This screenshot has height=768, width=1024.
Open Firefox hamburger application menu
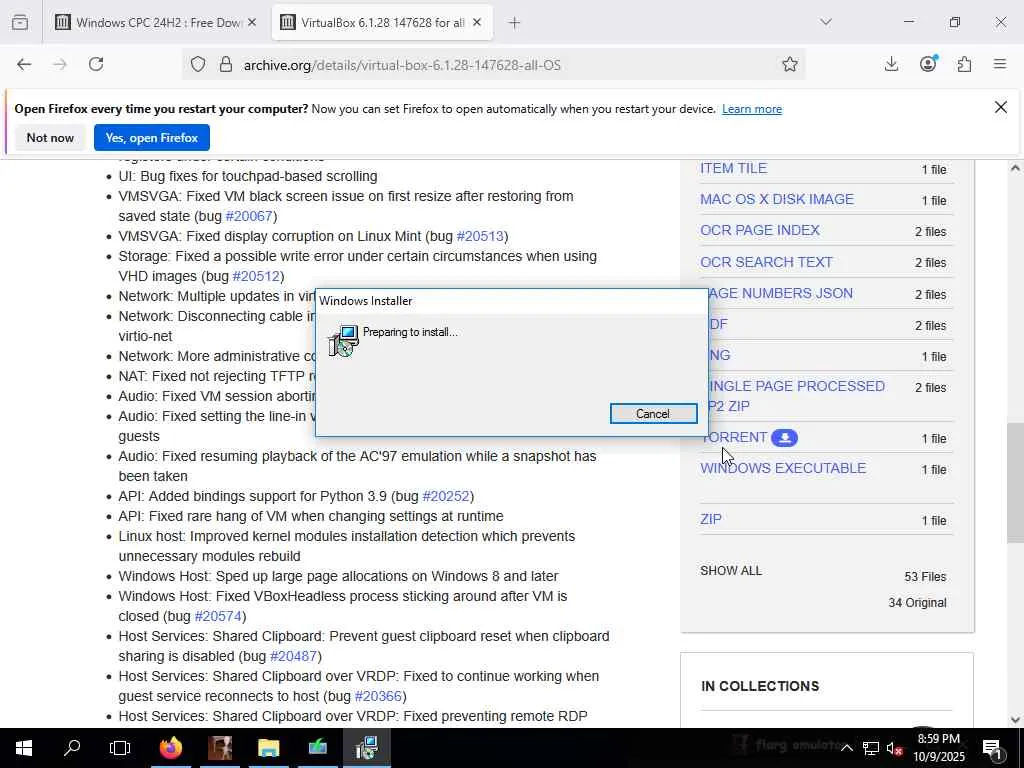pos(1000,64)
